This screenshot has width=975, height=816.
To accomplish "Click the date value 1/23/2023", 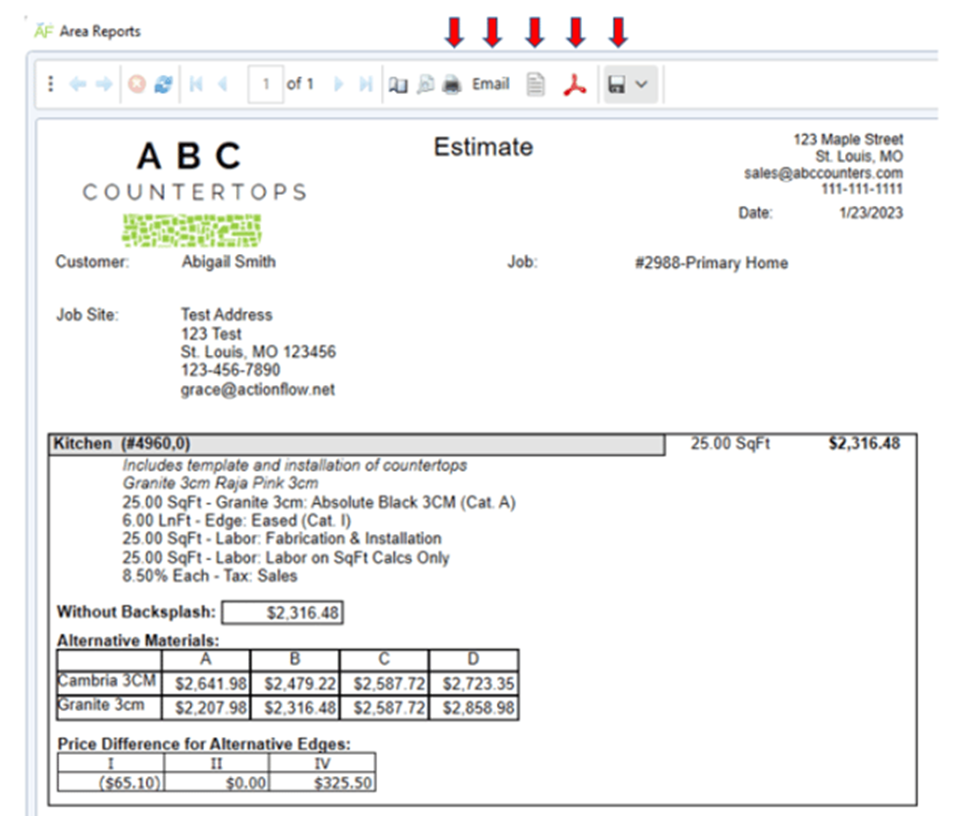I will click(871, 213).
